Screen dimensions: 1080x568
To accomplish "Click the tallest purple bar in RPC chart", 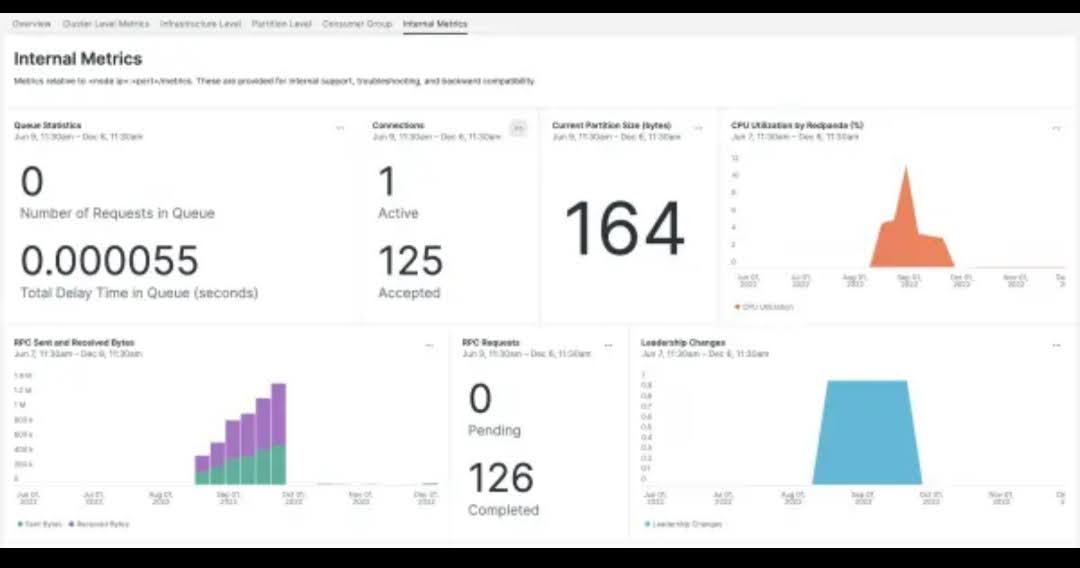I will (x=279, y=412).
